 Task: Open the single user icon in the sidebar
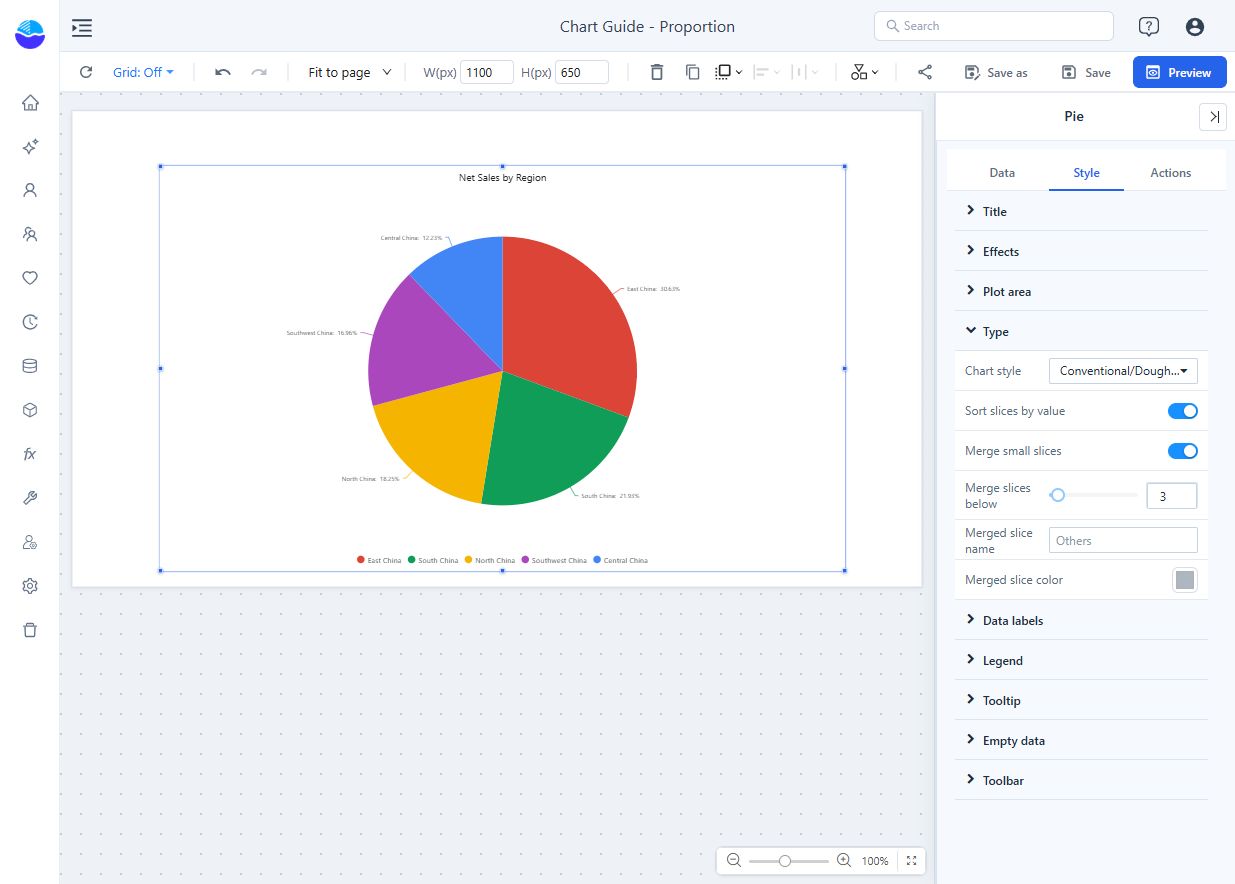tap(30, 190)
